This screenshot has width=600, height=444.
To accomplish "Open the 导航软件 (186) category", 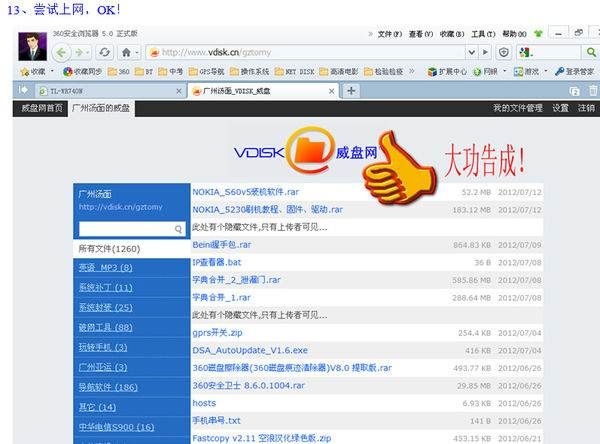I will 108,387.
